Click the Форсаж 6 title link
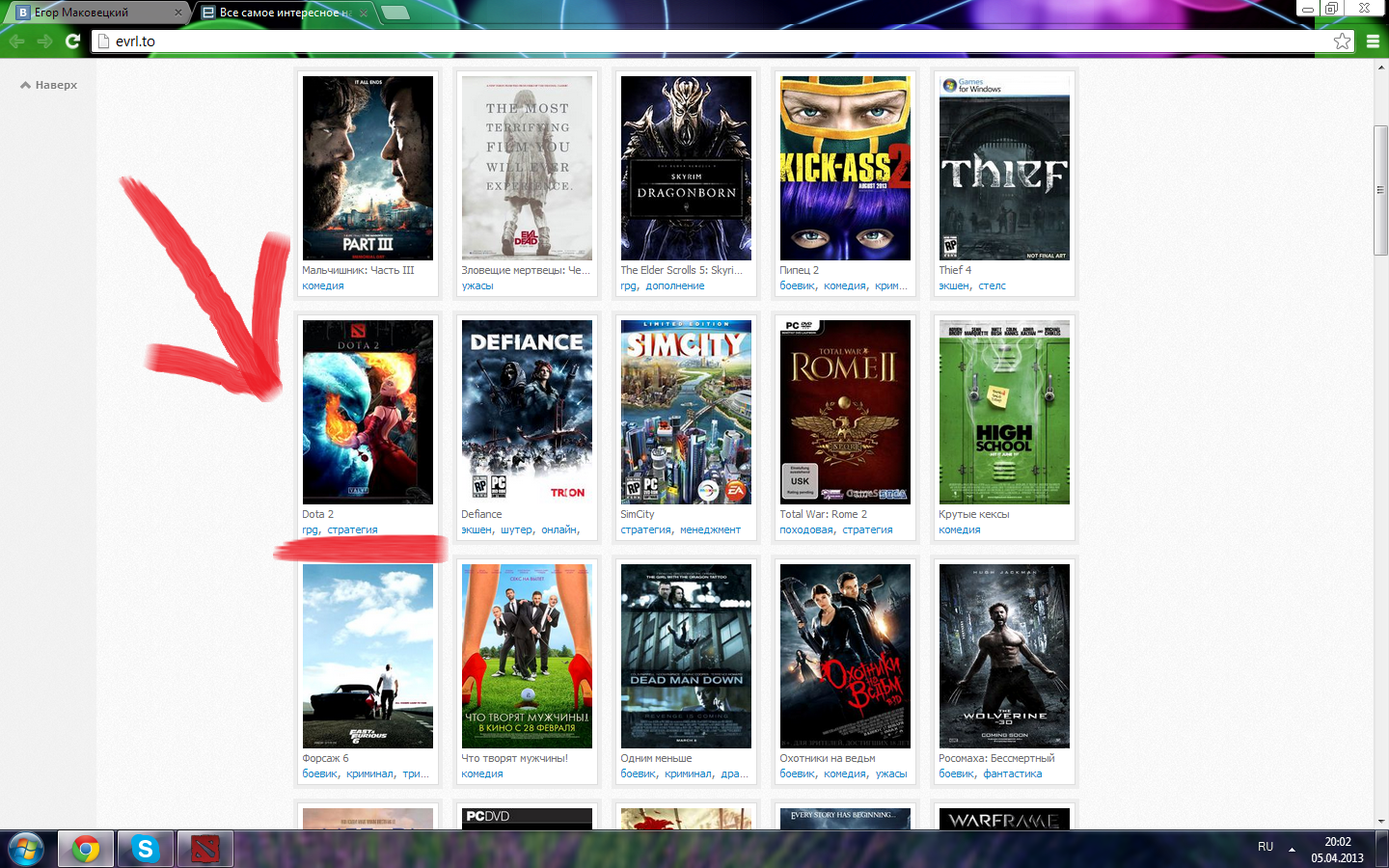1389x868 pixels. [x=325, y=758]
